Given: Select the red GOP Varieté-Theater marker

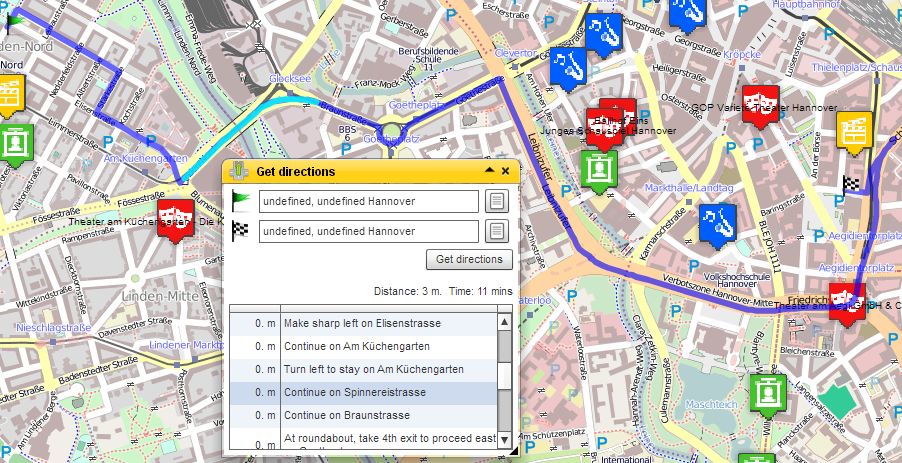Looking at the screenshot, I should tap(760, 106).
